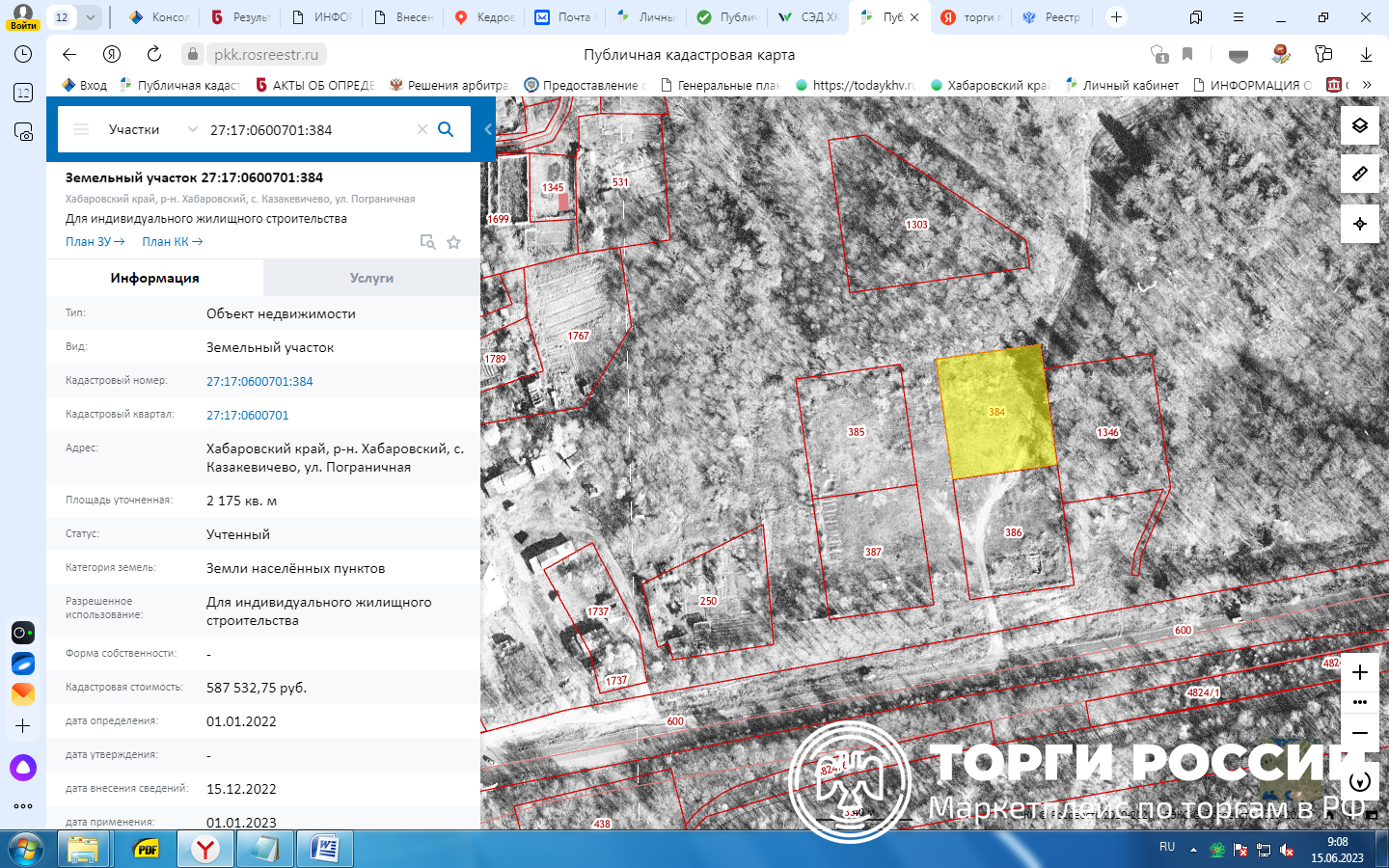The width and height of the screenshot is (1389, 868).
Task: Open Личный кабинет bookmark
Action: click(x=1122, y=85)
